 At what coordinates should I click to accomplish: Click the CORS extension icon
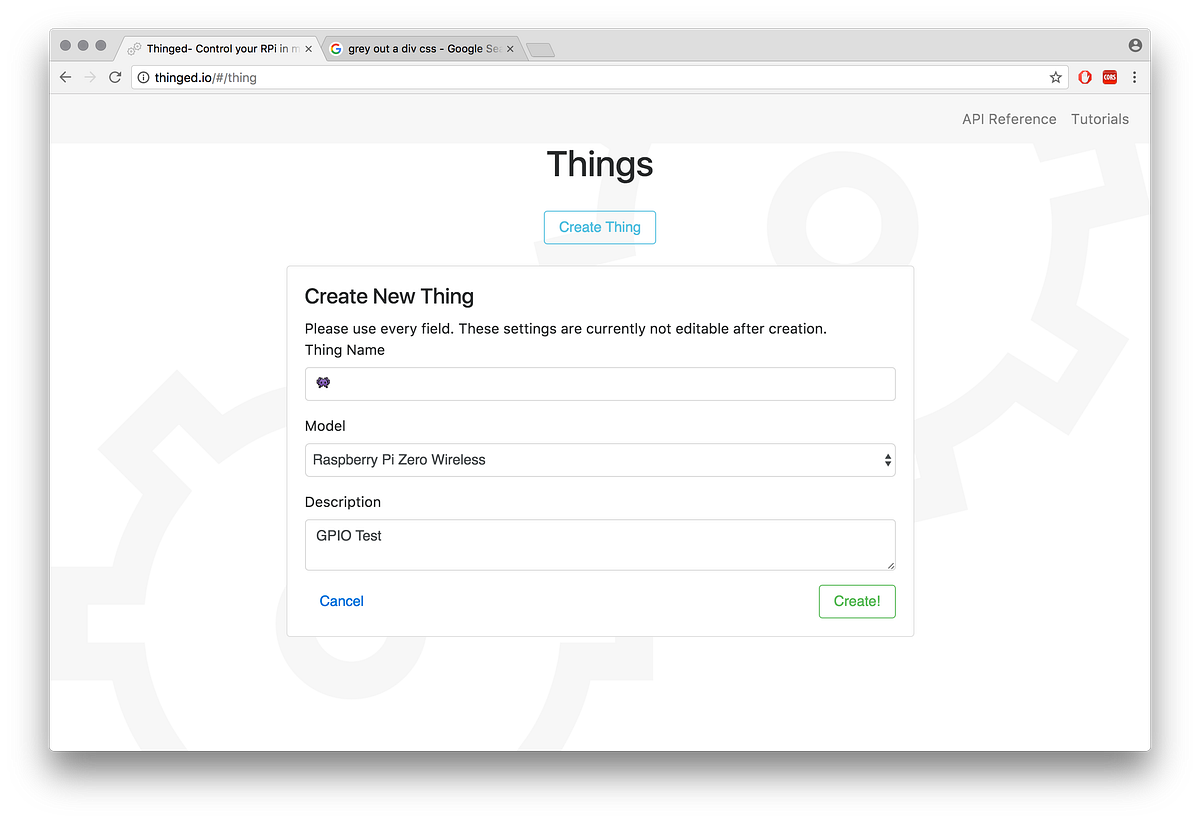coord(1110,77)
